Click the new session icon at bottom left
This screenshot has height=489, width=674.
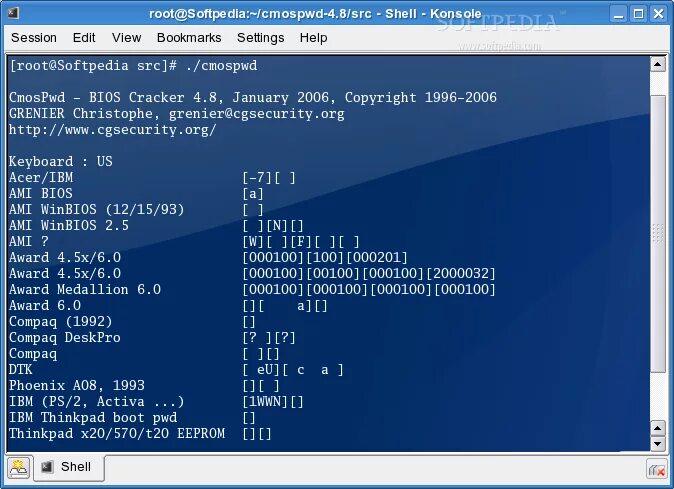tap(18, 468)
